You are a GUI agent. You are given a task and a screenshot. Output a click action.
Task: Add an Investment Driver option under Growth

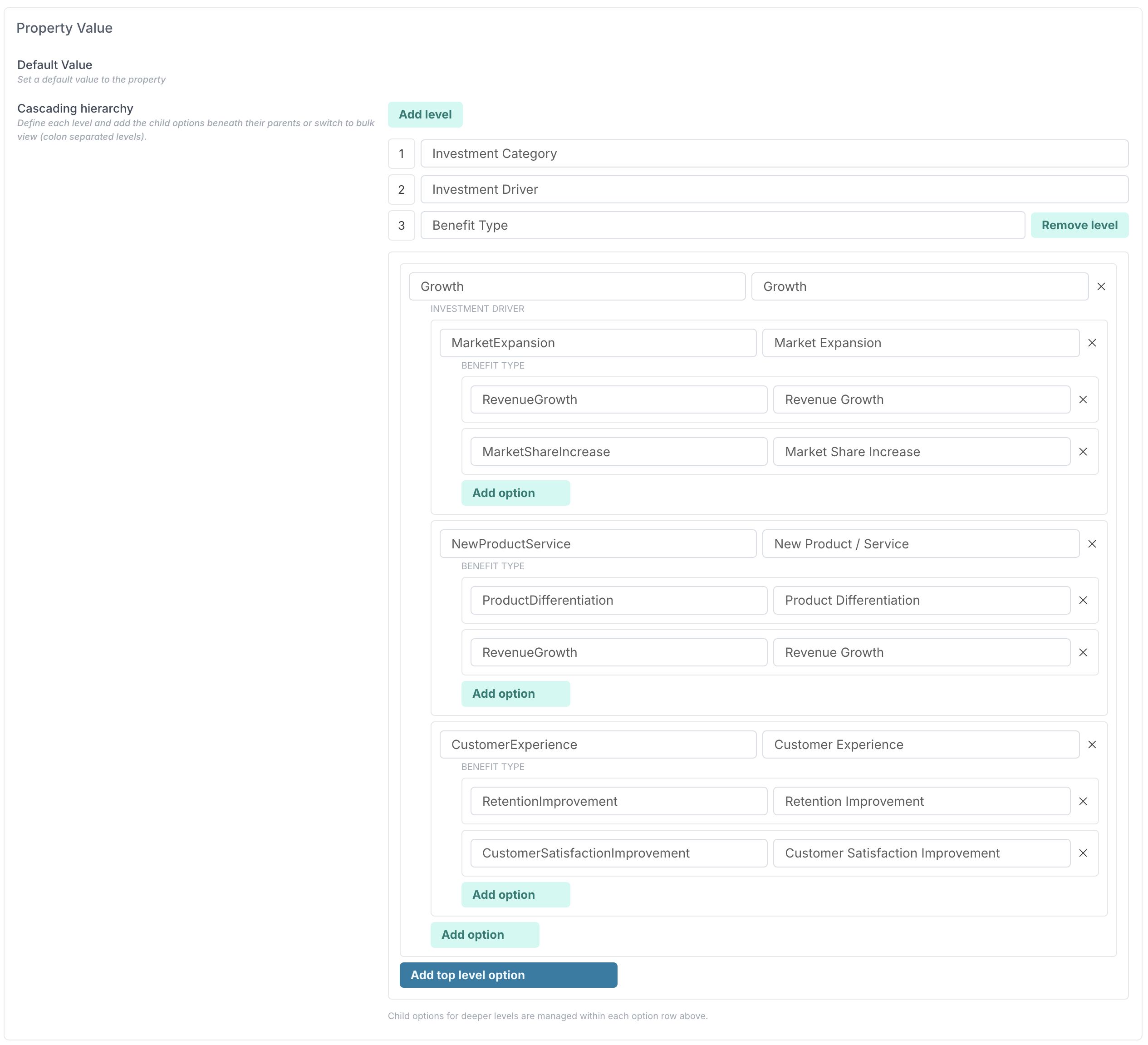click(x=484, y=934)
